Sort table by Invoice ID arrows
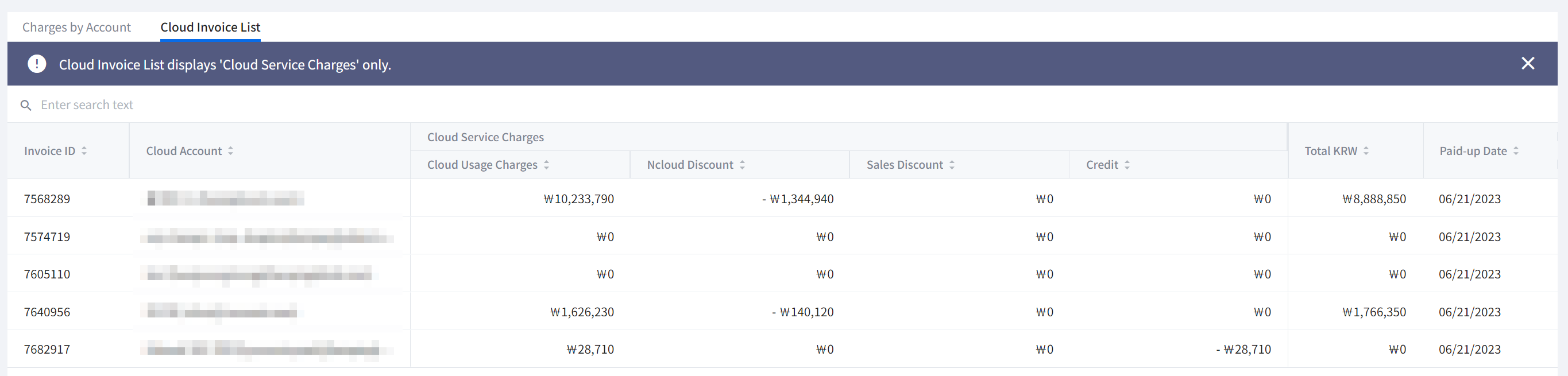 coord(84,151)
